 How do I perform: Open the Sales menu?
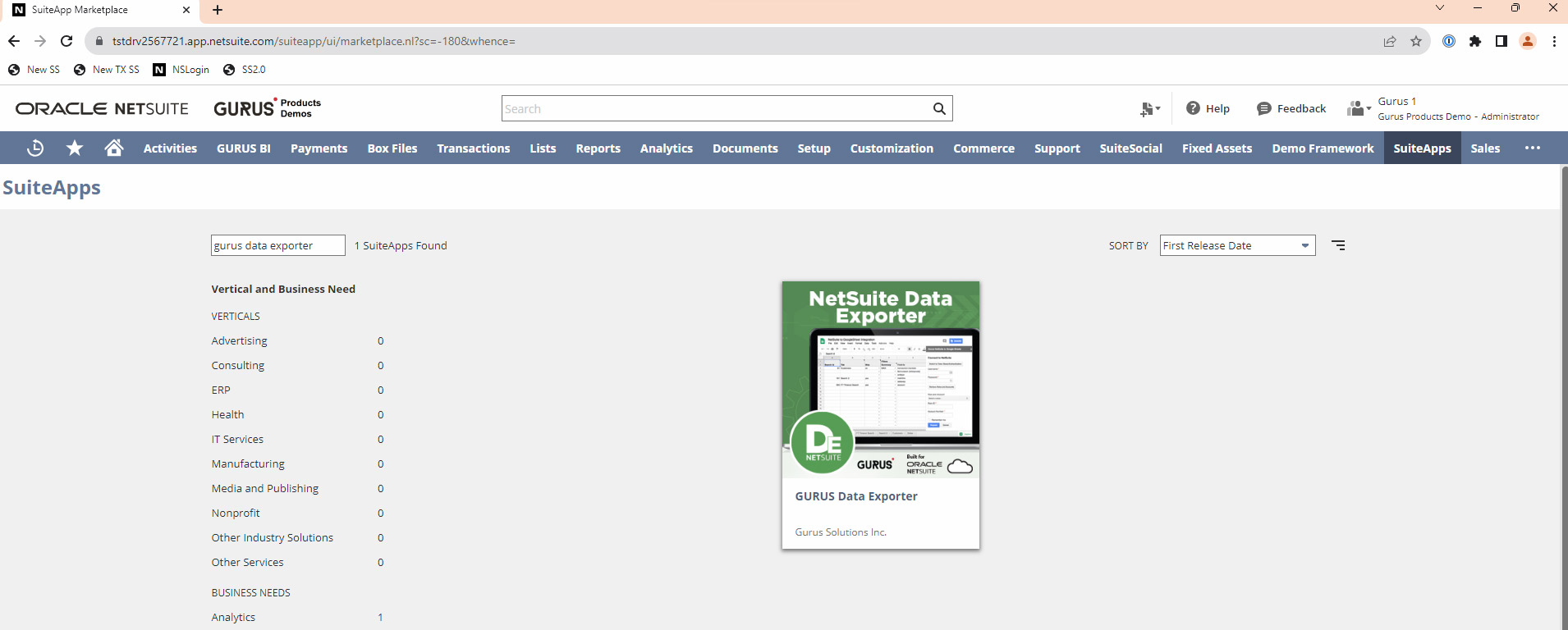click(1485, 148)
